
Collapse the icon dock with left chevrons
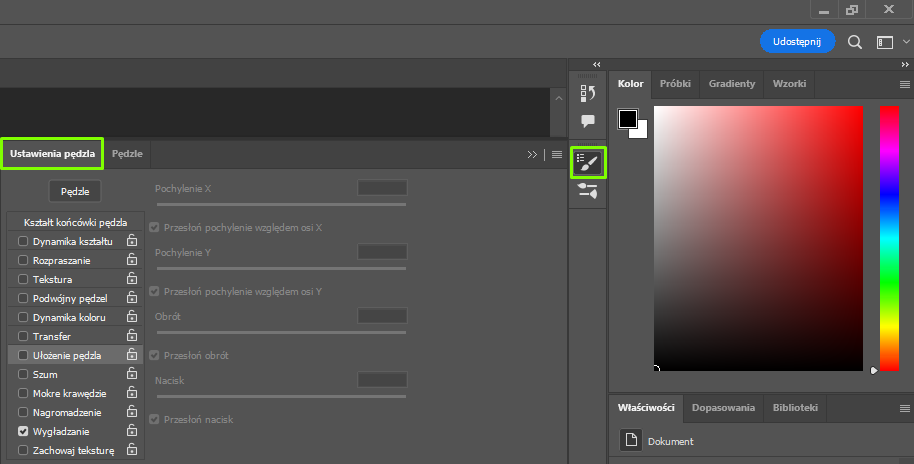coord(596,65)
